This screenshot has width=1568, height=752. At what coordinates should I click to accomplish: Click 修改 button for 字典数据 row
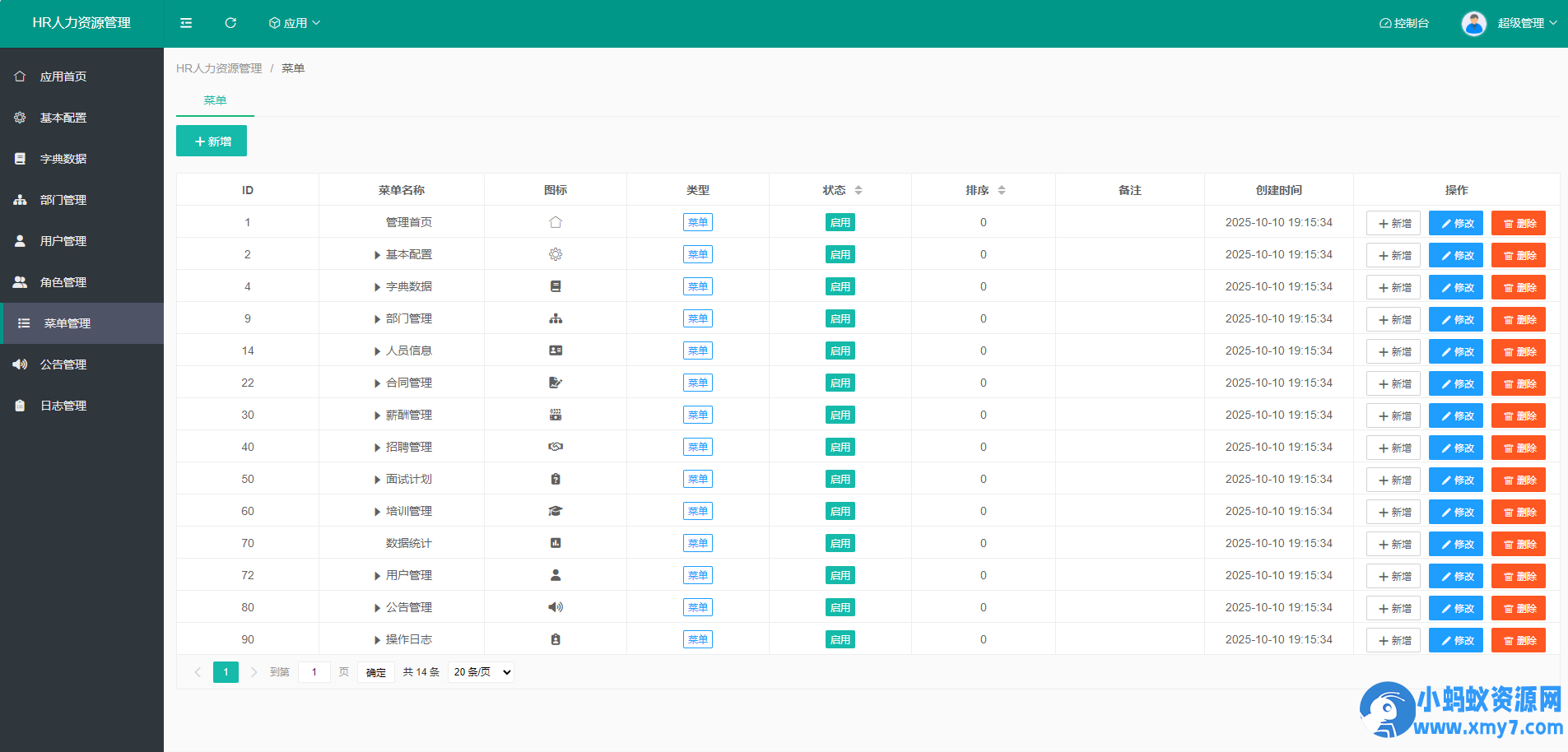tap(1455, 287)
